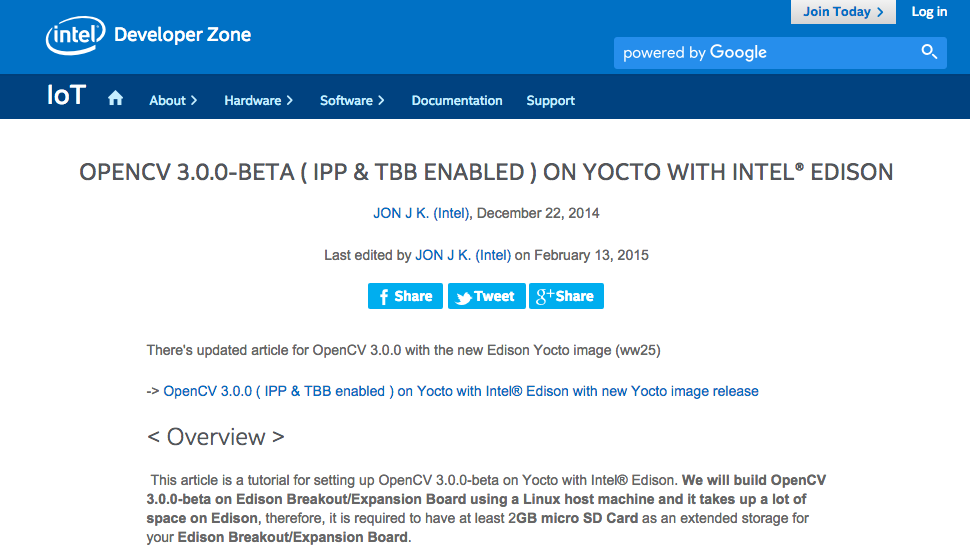Viewport: 970px width, 559px height.
Task: Open the Documentation menu item
Action: pos(457,100)
